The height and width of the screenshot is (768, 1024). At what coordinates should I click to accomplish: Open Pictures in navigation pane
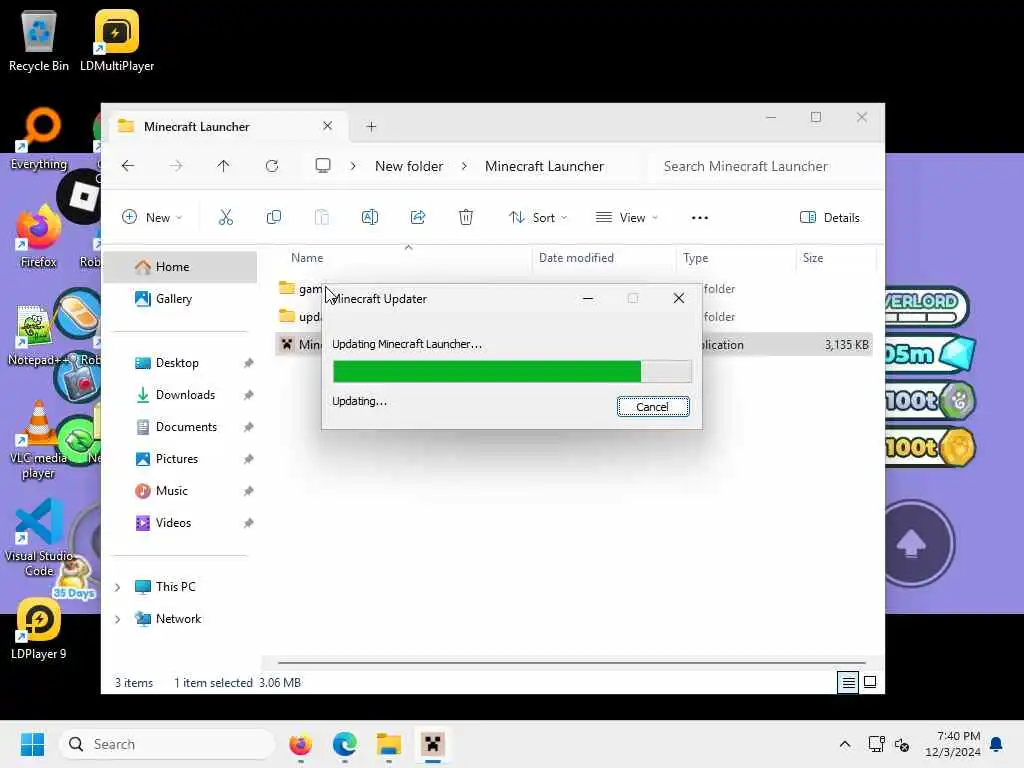point(180,458)
